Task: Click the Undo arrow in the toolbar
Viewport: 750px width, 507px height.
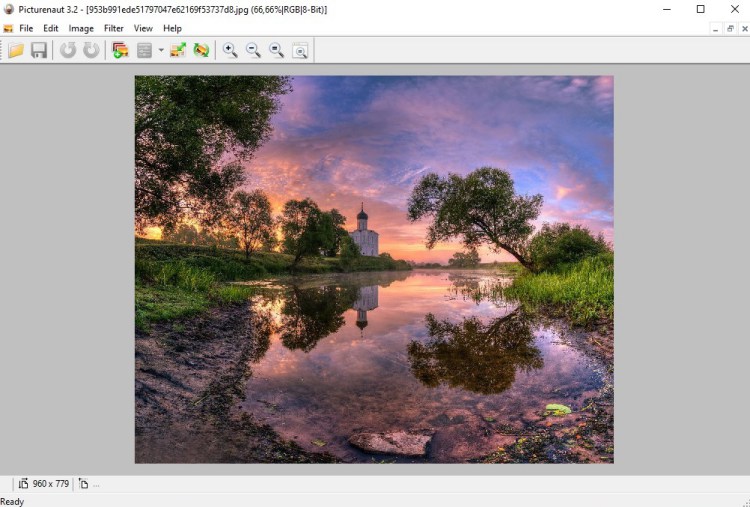Action: point(68,50)
